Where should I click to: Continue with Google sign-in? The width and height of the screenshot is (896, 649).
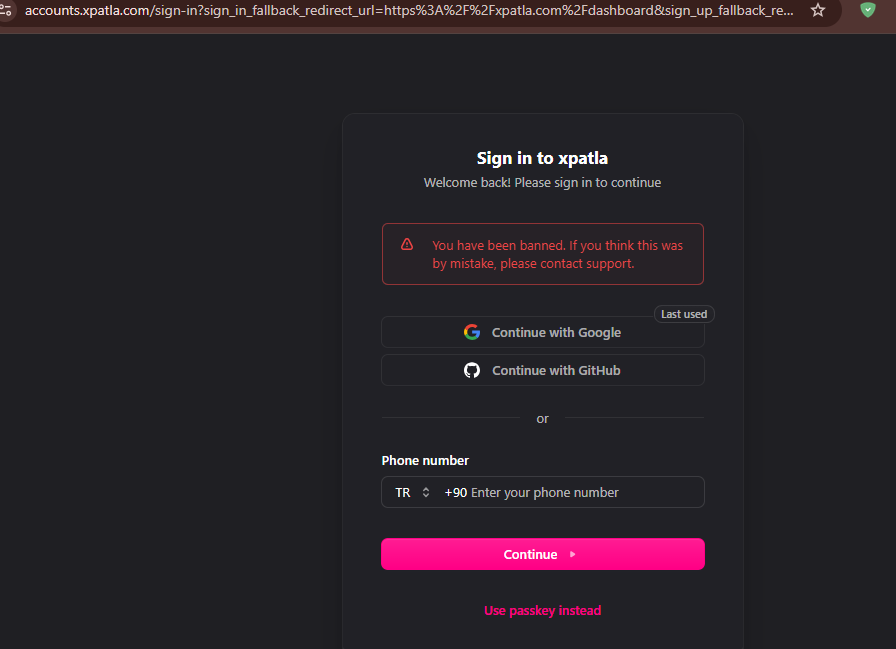542,332
